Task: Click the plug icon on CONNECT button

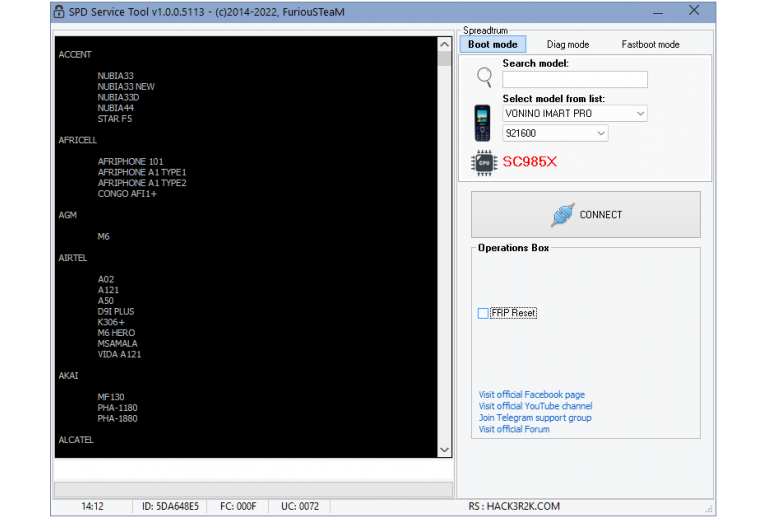Action: 562,215
